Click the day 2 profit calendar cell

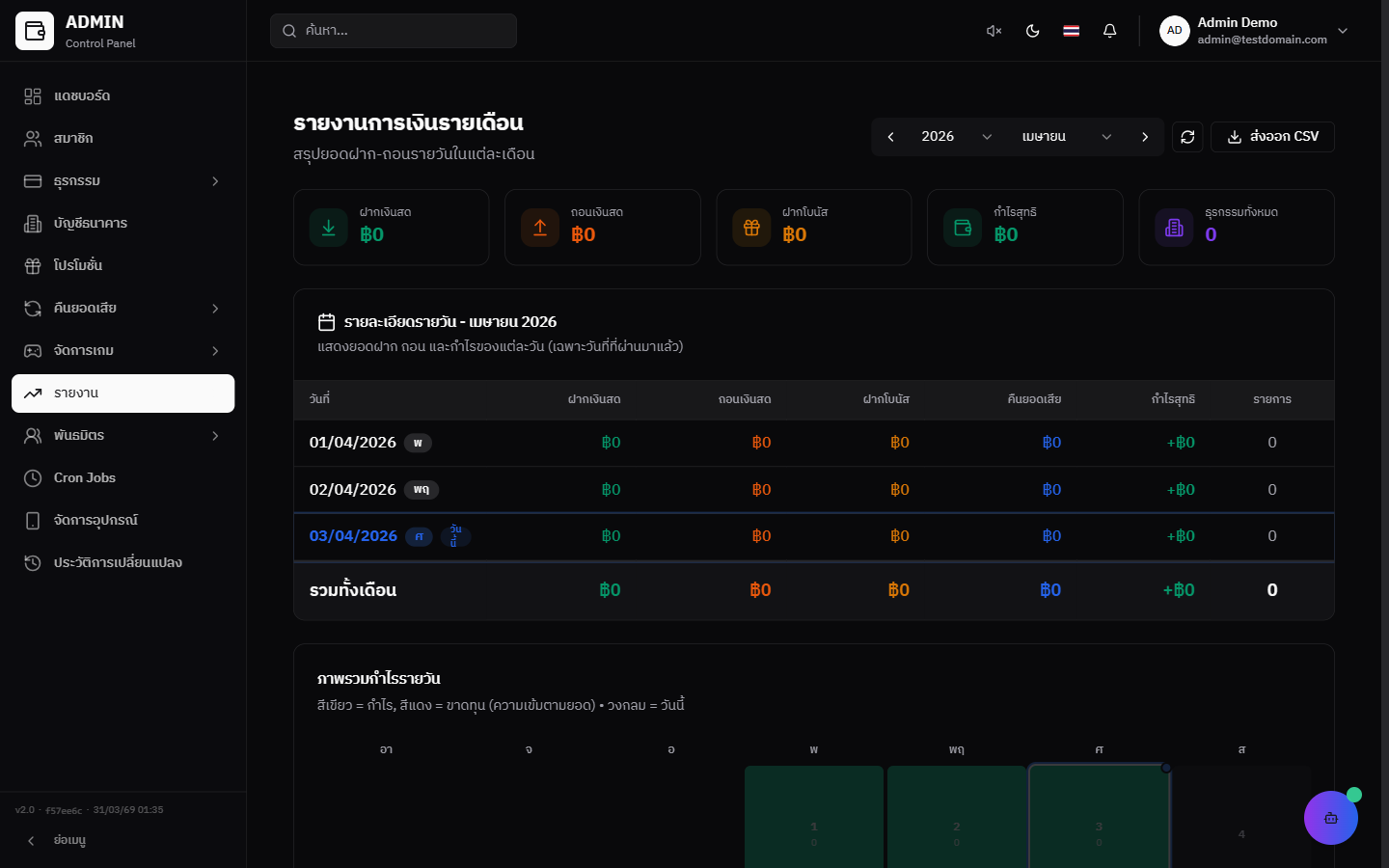[x=956, y=820]
